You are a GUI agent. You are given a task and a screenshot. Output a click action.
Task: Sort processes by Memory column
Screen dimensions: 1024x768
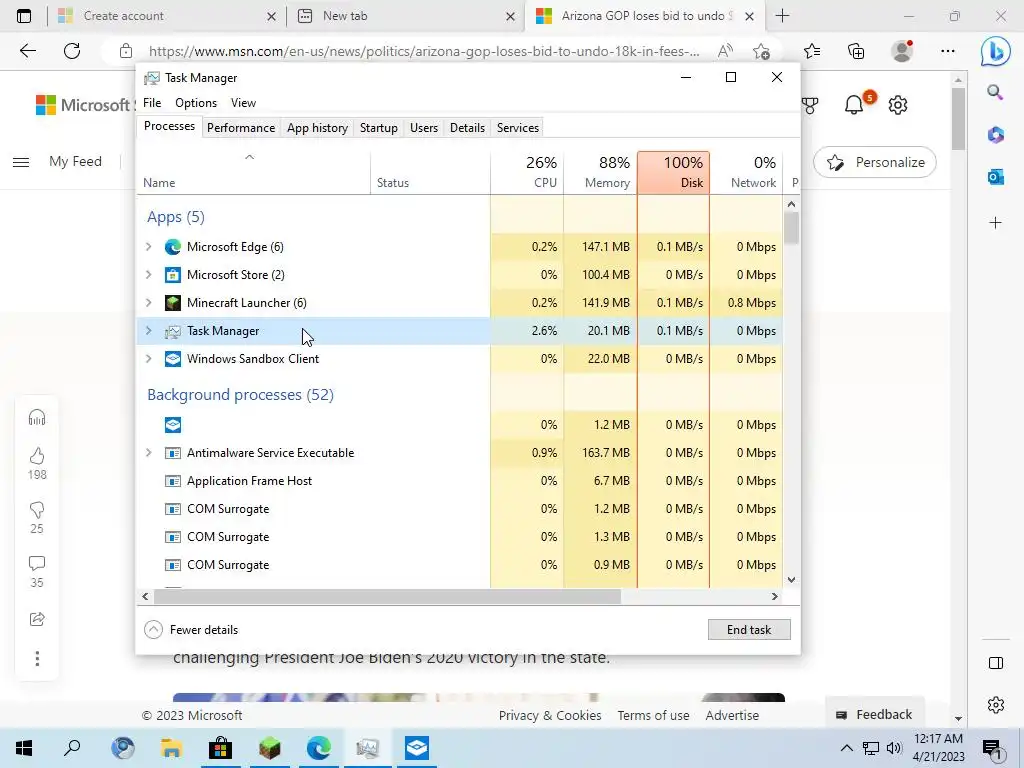pyautogui.click(x=600, y=172)
